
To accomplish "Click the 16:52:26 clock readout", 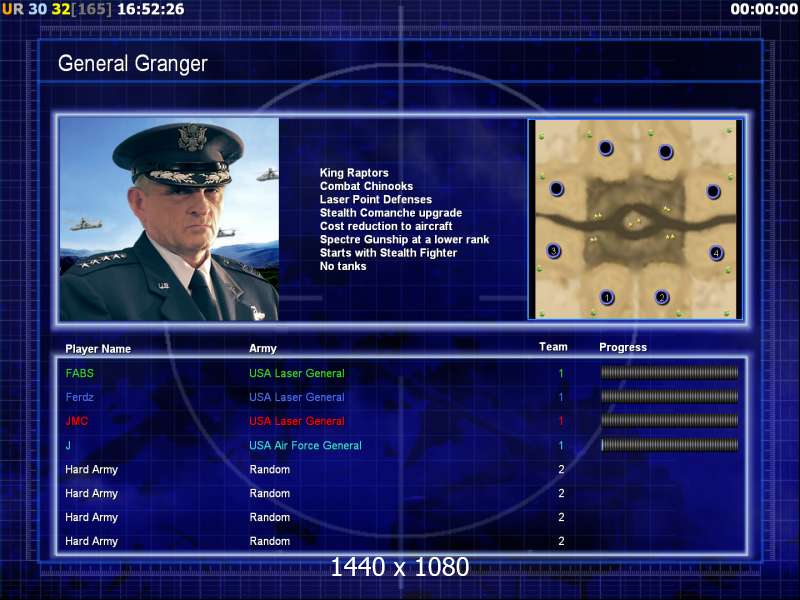I will (x=151, y=9).
